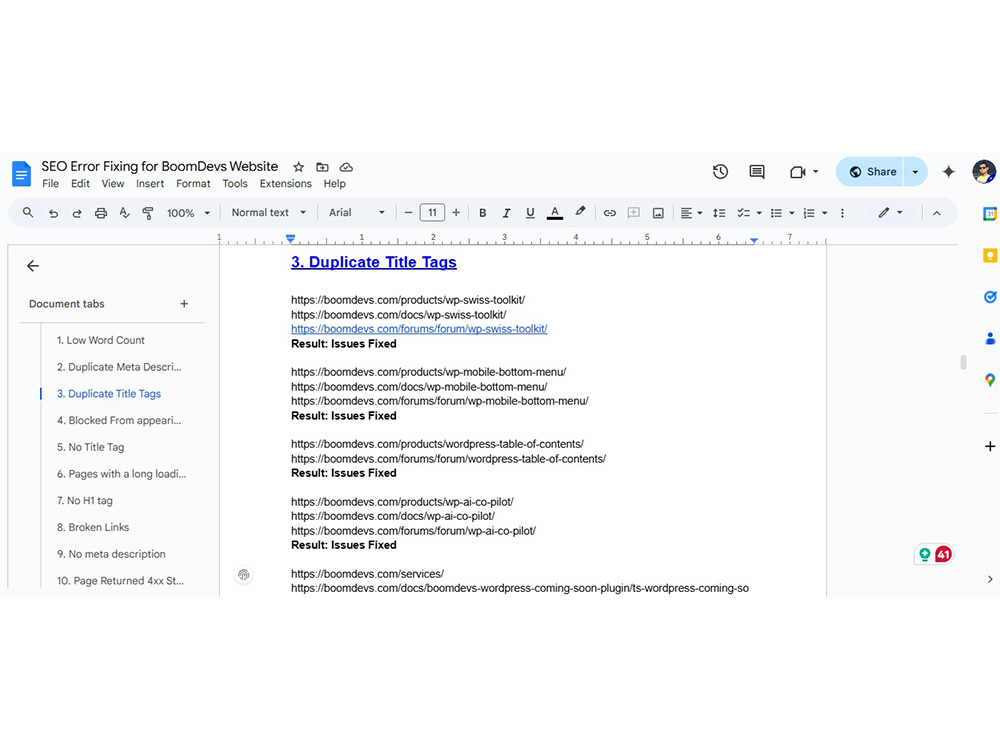This screenshot has width=1000, height=750.
Task: Open line and paragraph spacing
Action: pos(719,213)
